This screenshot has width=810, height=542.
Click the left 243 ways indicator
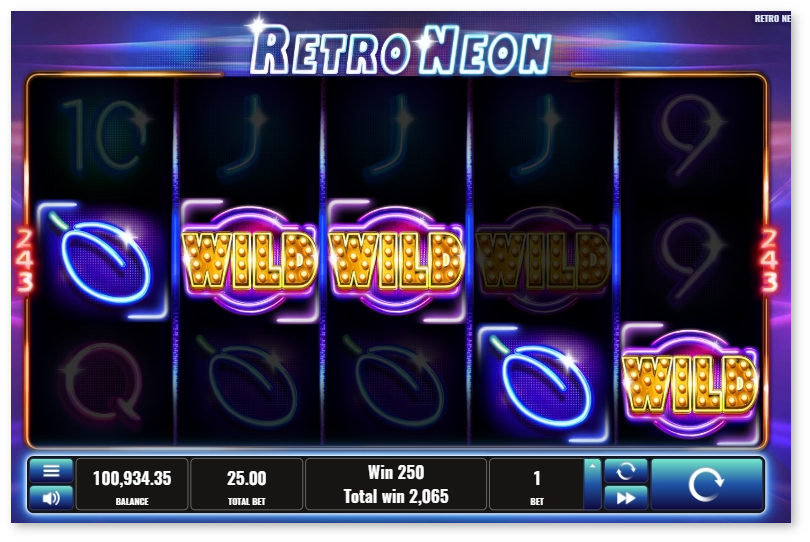coord(24,260)
